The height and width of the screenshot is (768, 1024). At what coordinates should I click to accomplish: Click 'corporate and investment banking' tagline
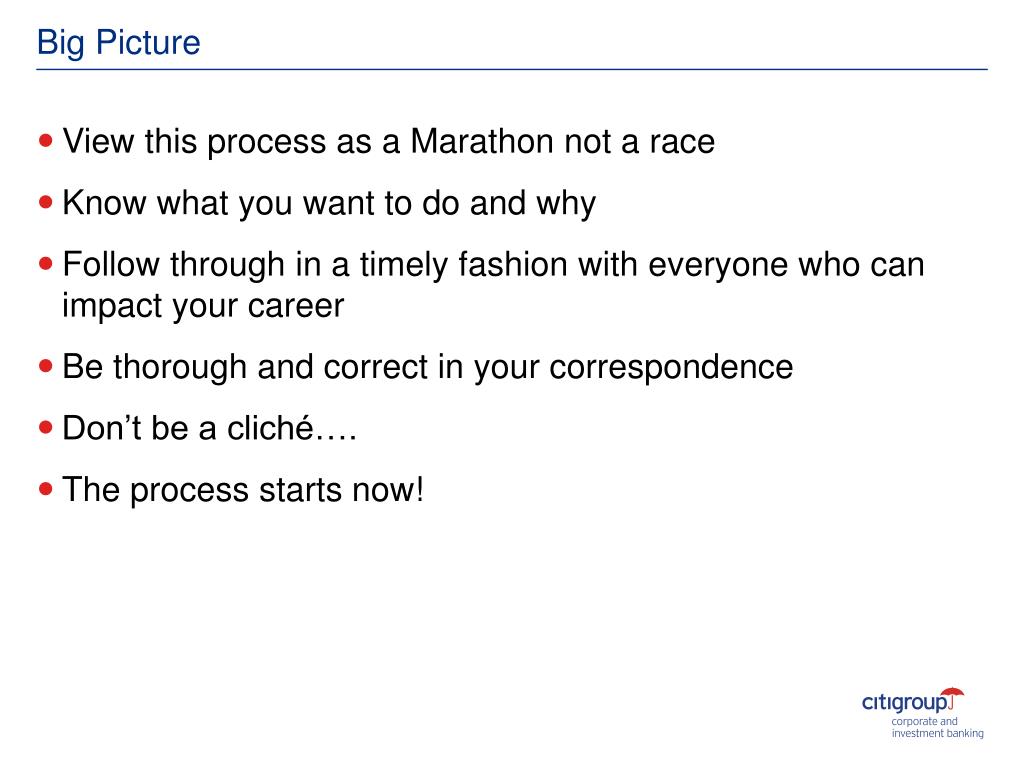click(x=937, y=728)
